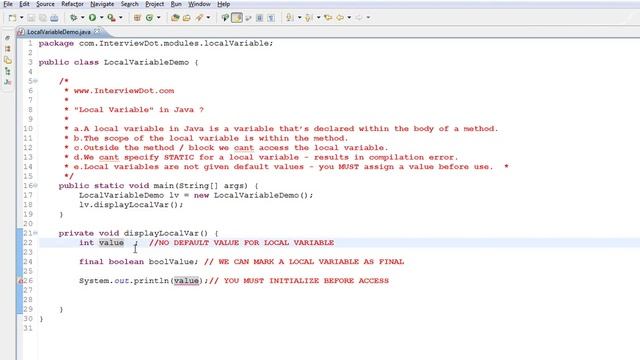This screenshot has width=640, height=360.
Task: Click the New file toolbar icon
Action: point(12,18)
